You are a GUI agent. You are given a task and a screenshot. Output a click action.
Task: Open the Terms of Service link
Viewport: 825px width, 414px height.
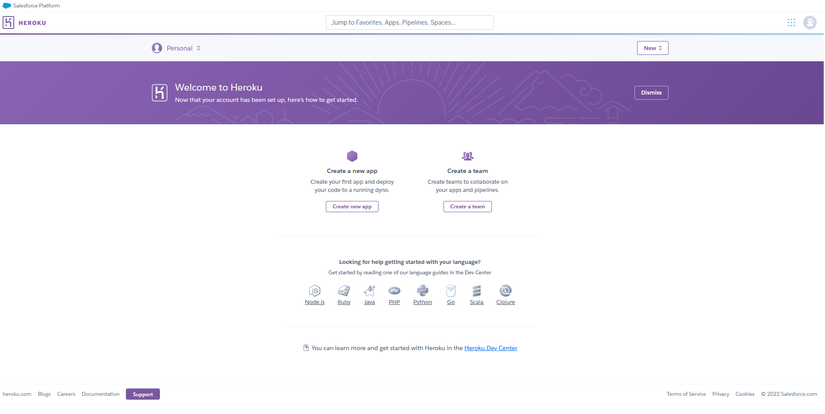click(x=686, y=394)
